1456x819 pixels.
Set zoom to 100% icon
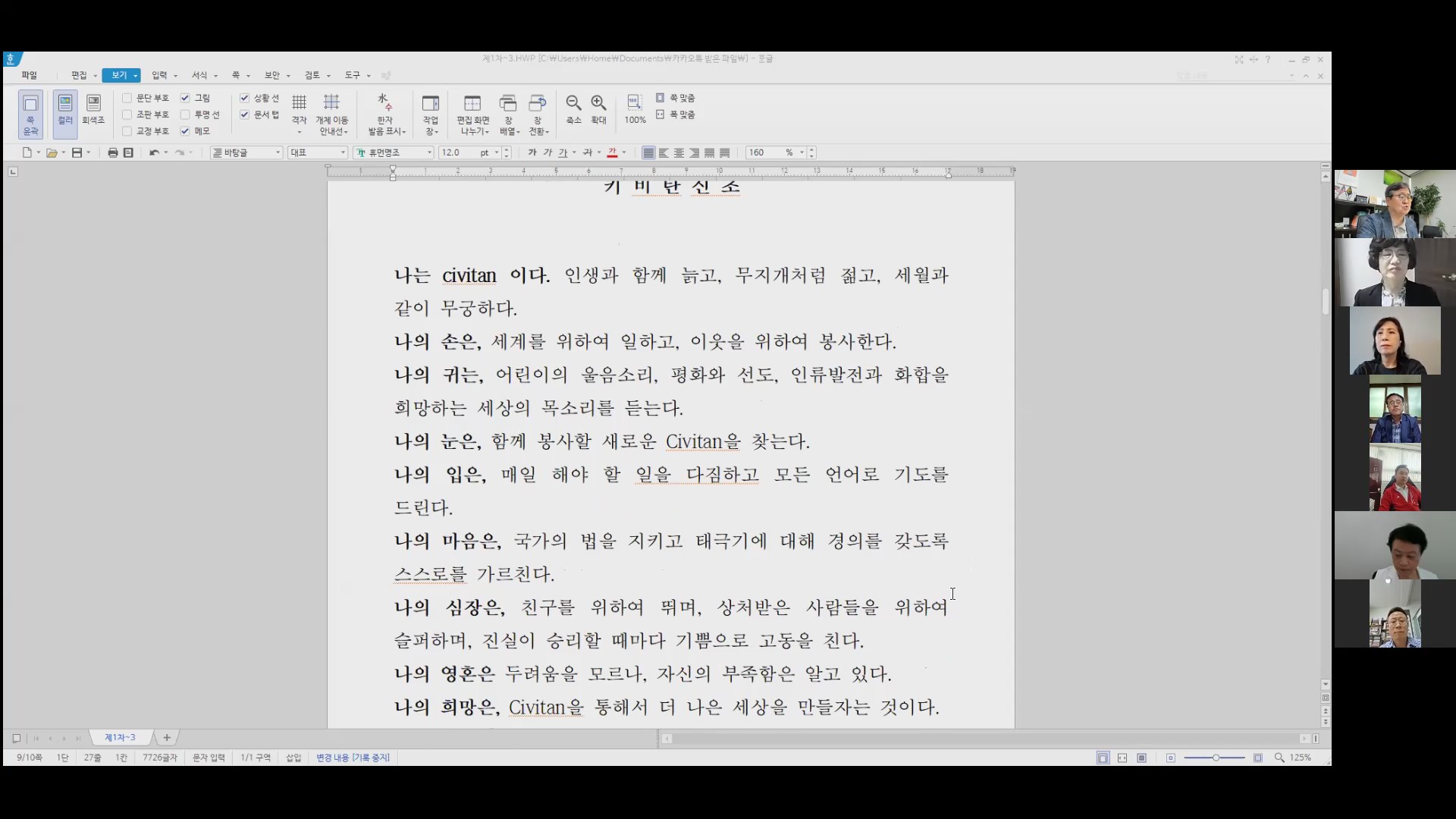pyautogui.click(x=635, y=110)
